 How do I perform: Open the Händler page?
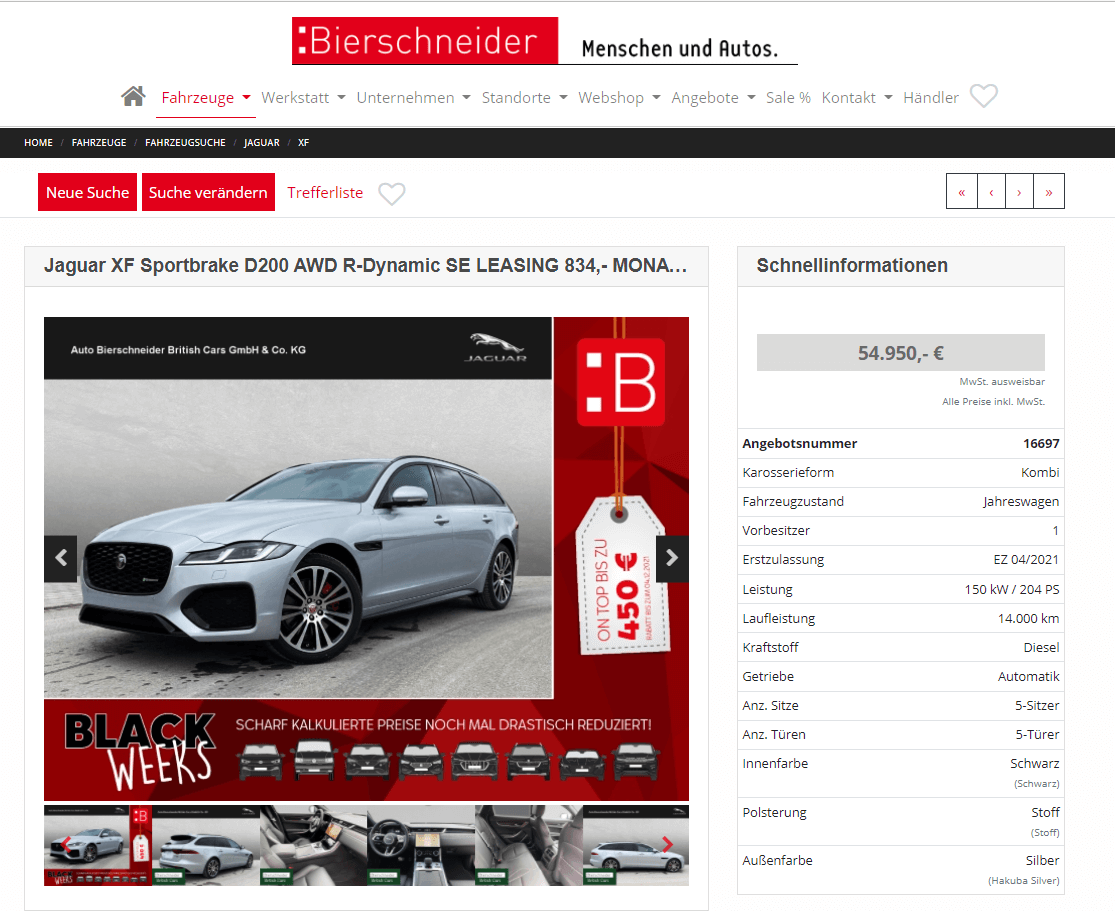(x=931, y=98)
